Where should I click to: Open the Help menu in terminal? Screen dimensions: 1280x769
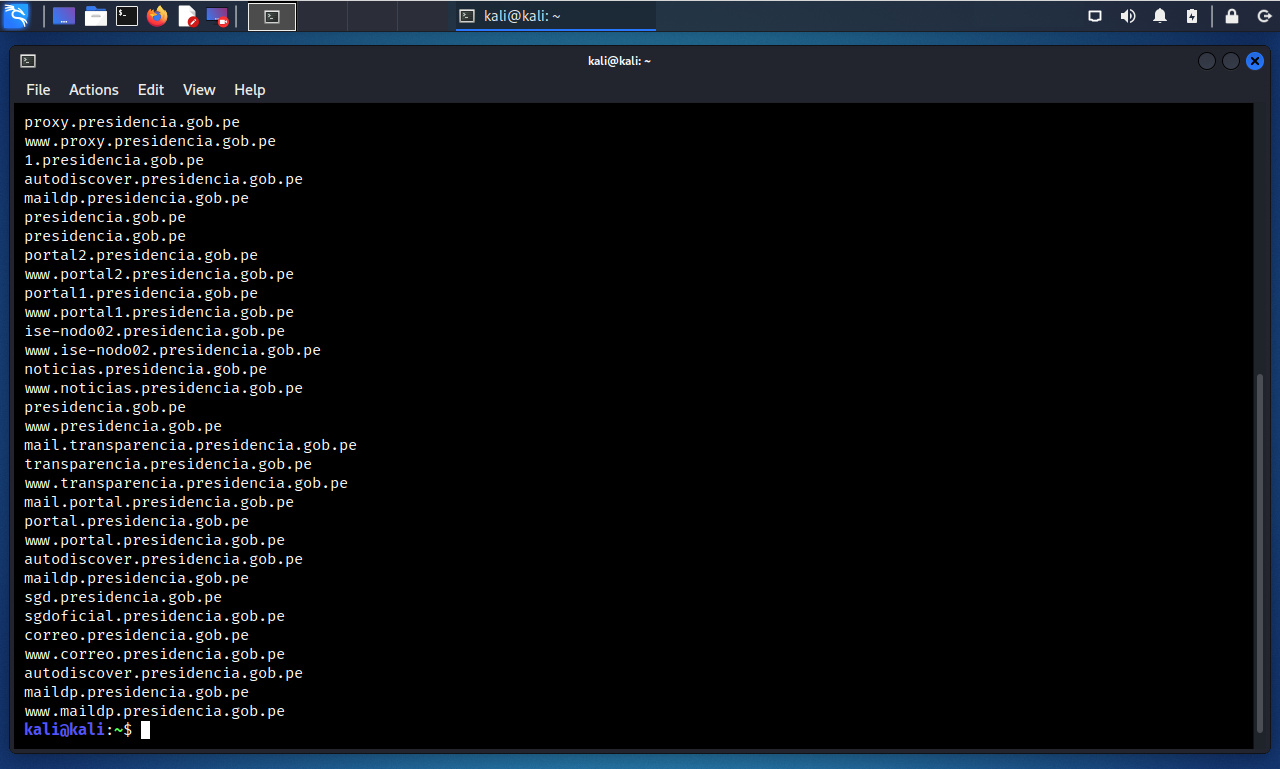pos(250,90)
